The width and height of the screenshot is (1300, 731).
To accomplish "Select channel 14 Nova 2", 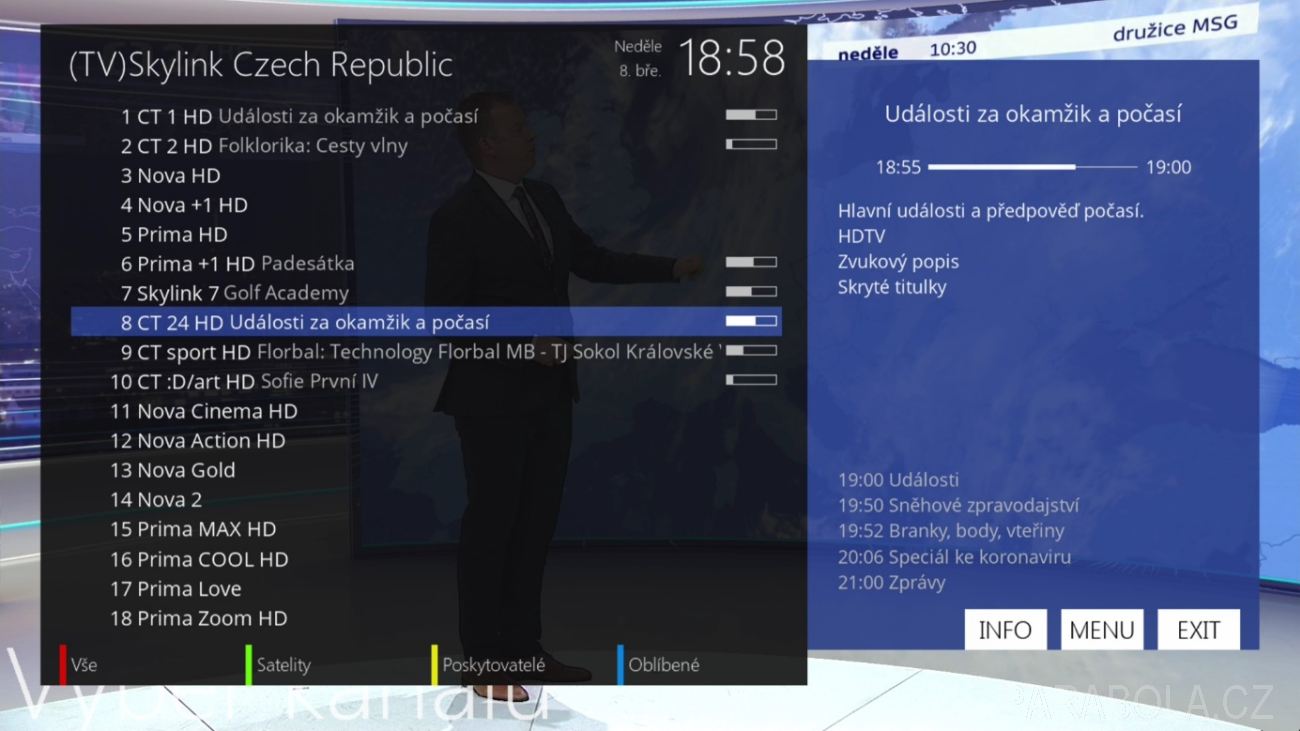I will [426, 499].
